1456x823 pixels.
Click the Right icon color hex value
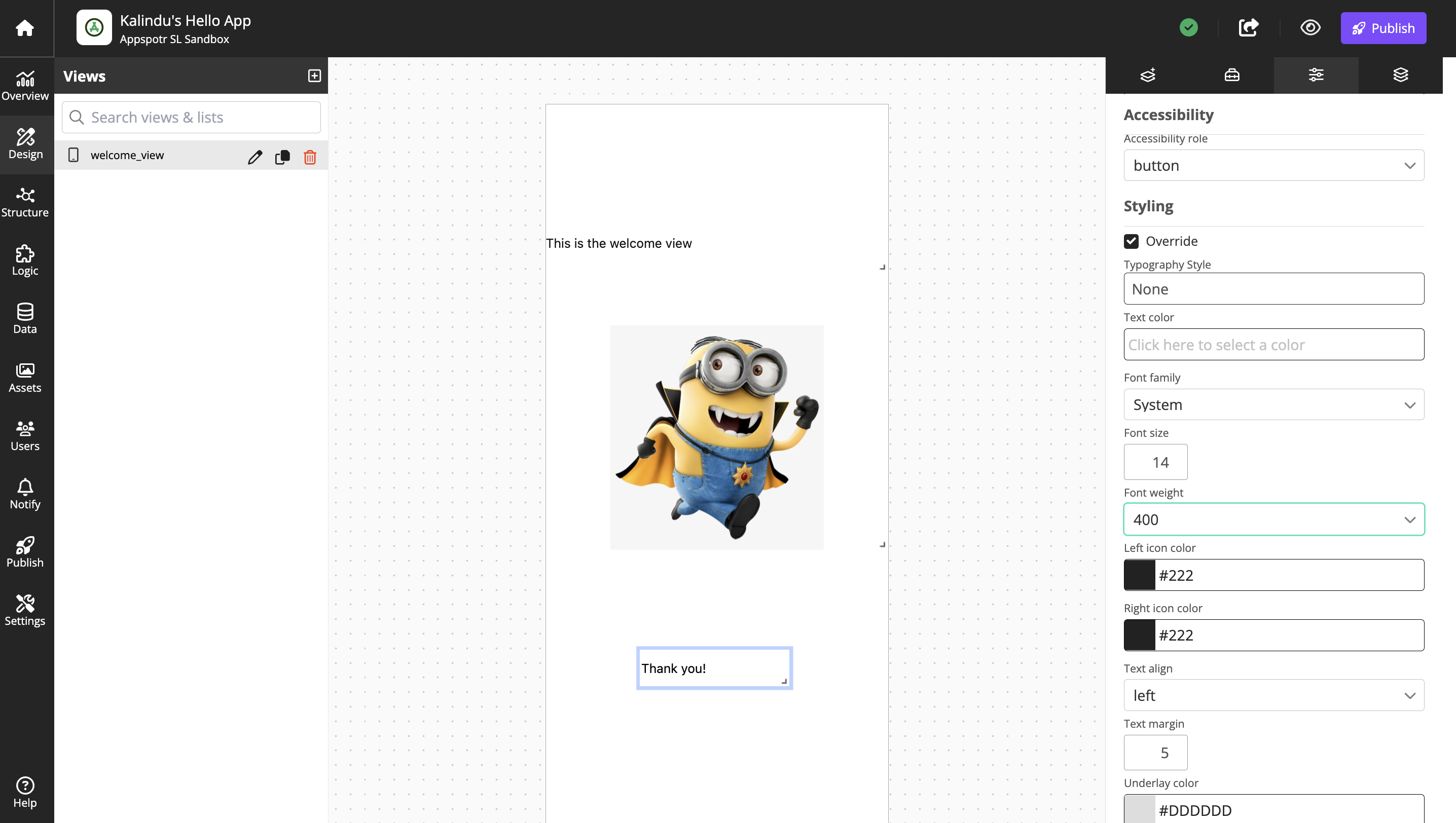1176,635
